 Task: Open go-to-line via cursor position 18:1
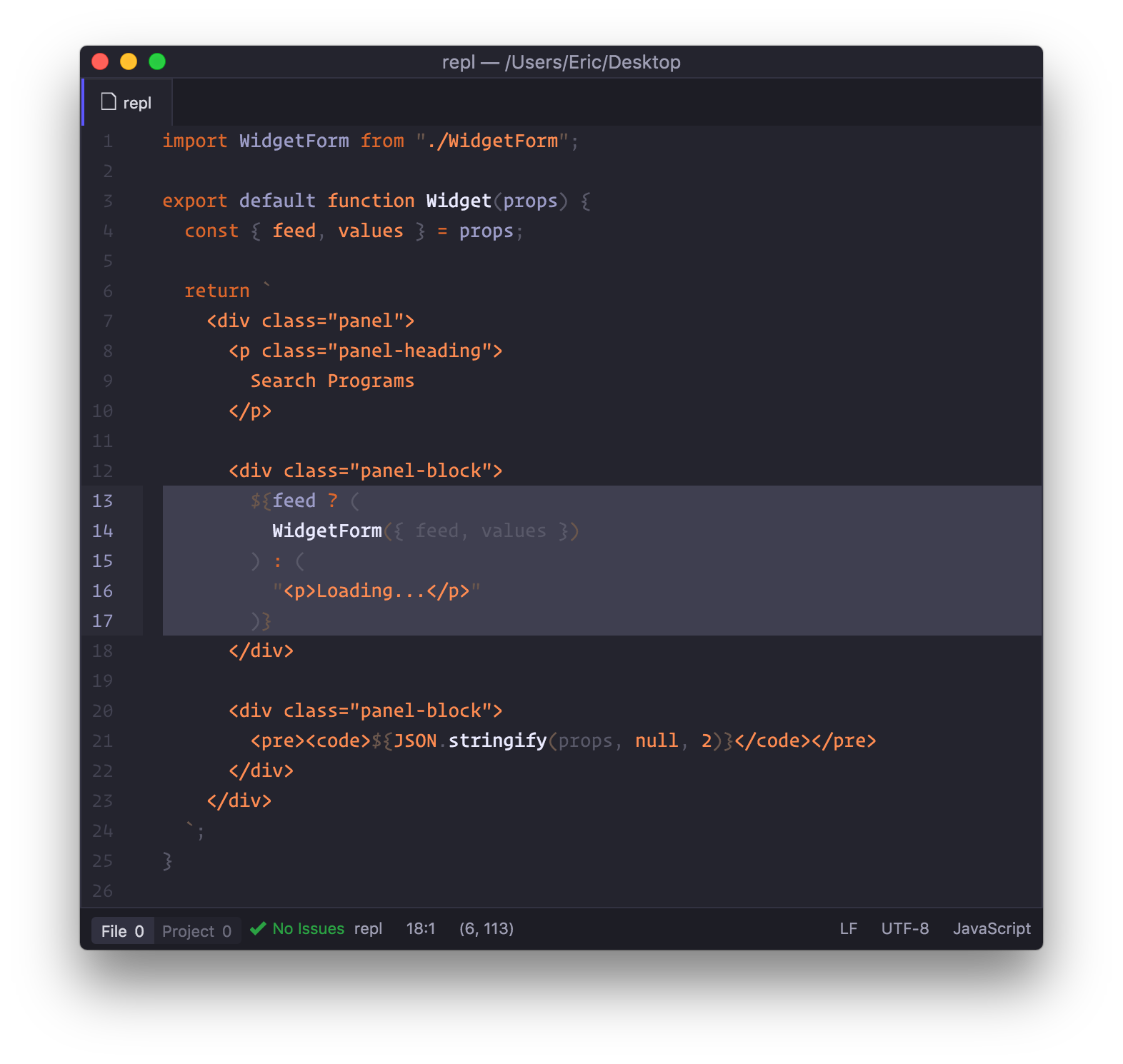[x=421, y=929]
